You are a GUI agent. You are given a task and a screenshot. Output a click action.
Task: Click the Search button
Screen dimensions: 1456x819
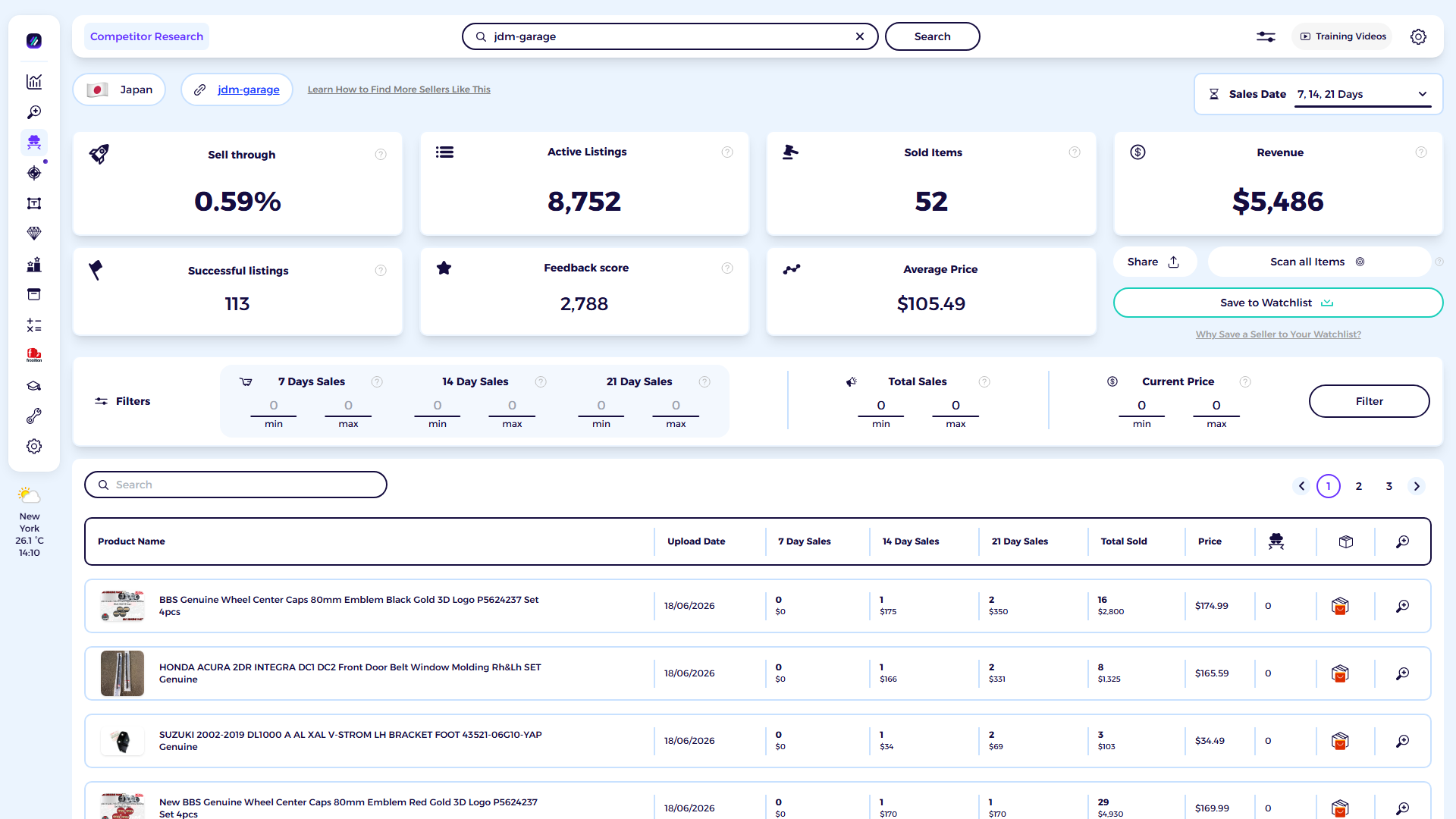tap(932, 36)
